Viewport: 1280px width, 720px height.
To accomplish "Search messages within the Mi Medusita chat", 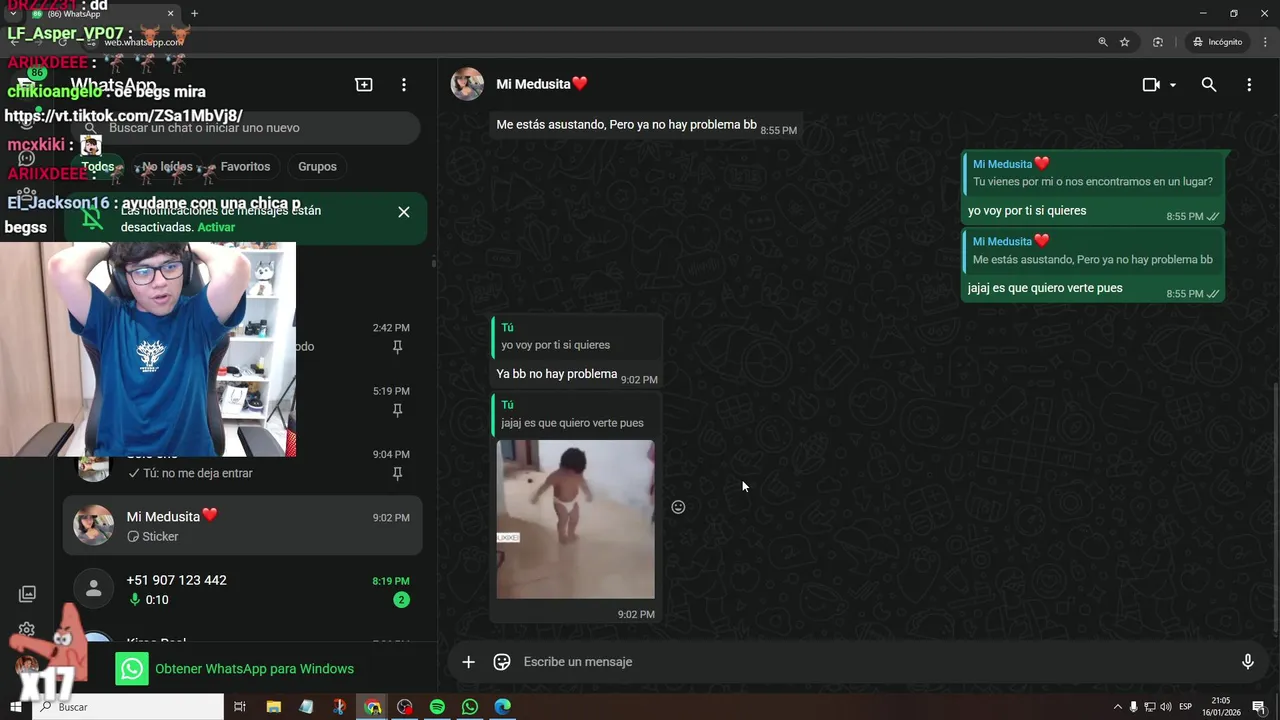I will 1209,85.
